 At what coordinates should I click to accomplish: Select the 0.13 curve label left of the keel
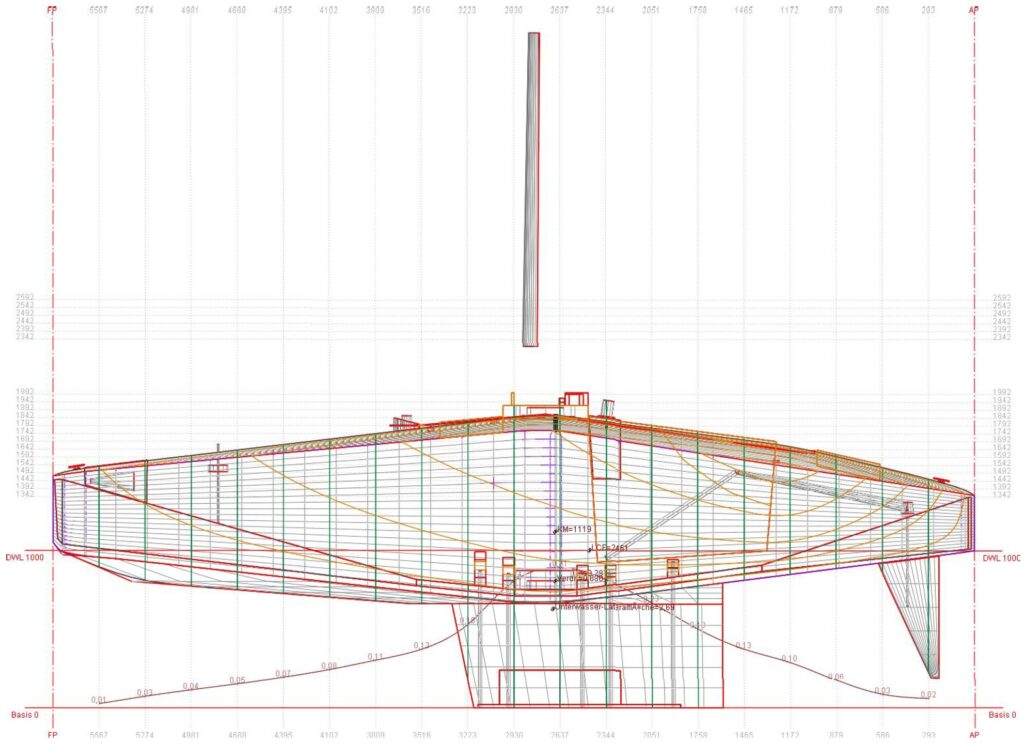pos(422,646)
